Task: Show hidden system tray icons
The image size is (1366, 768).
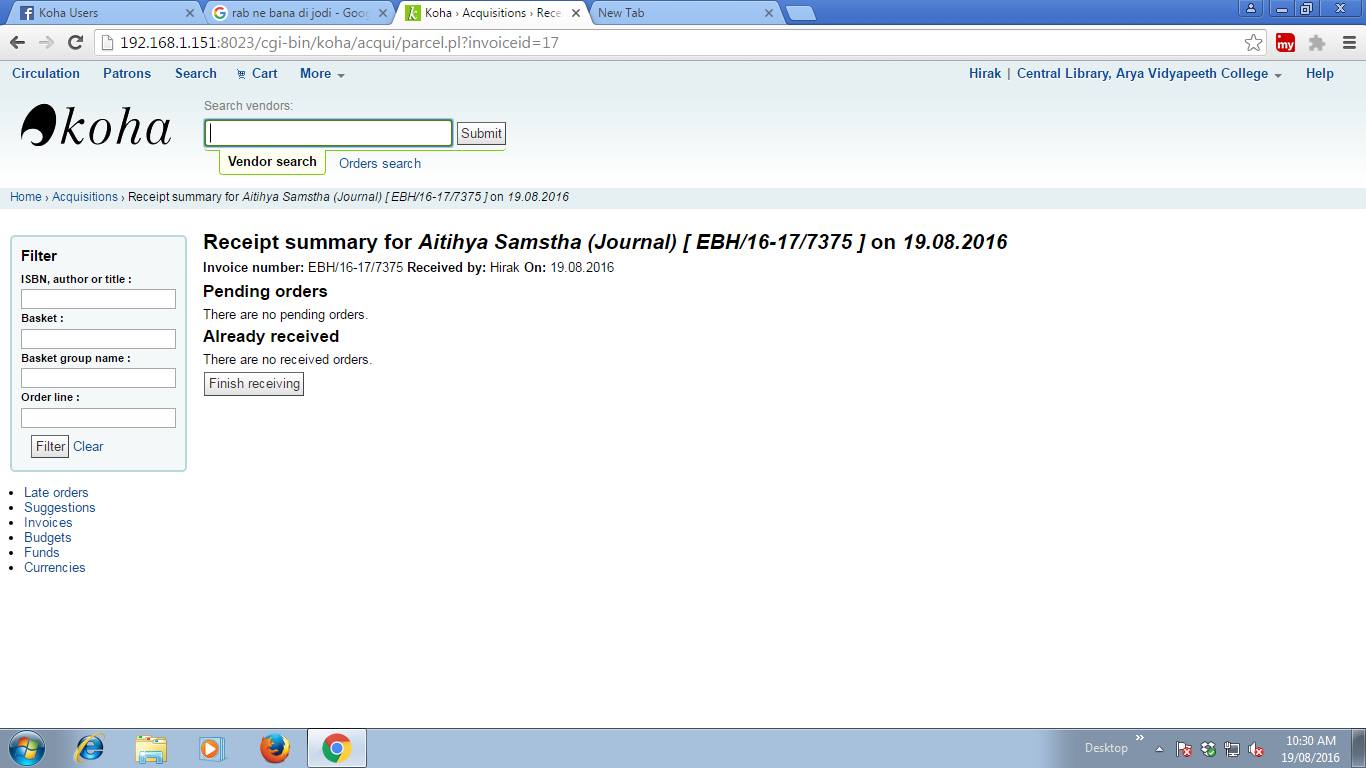Action: [1159, 748]
